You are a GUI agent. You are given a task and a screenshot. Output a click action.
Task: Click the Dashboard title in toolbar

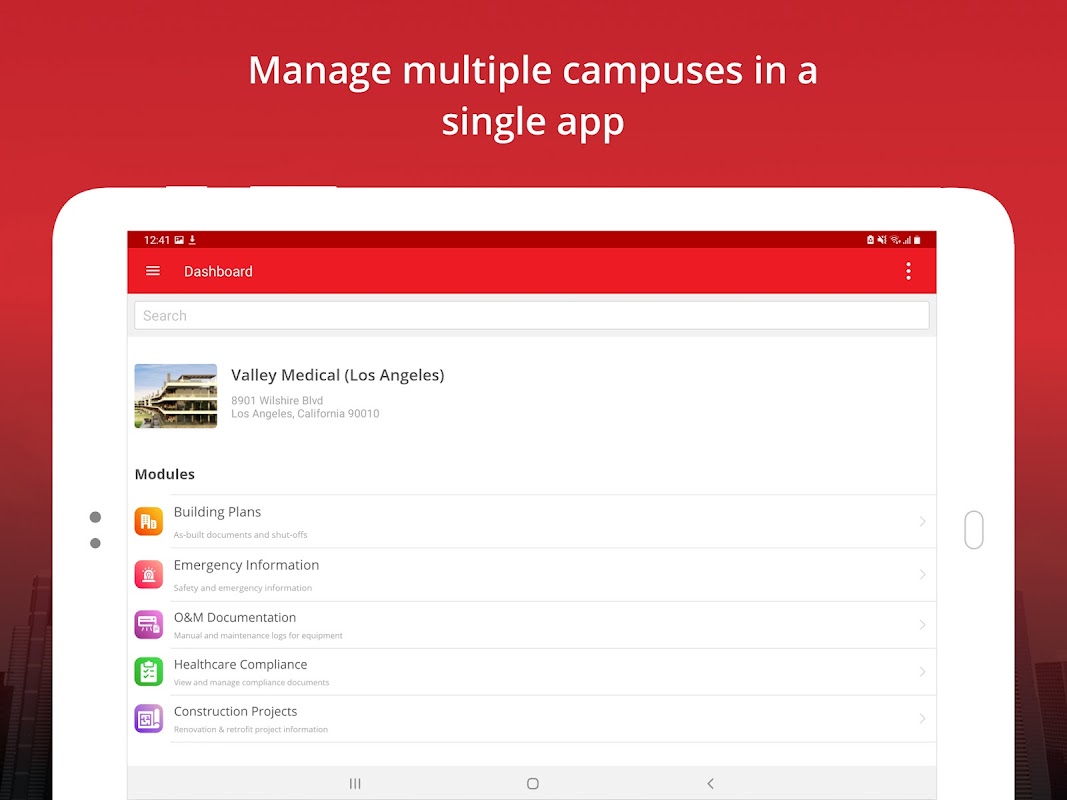point(218,271)
